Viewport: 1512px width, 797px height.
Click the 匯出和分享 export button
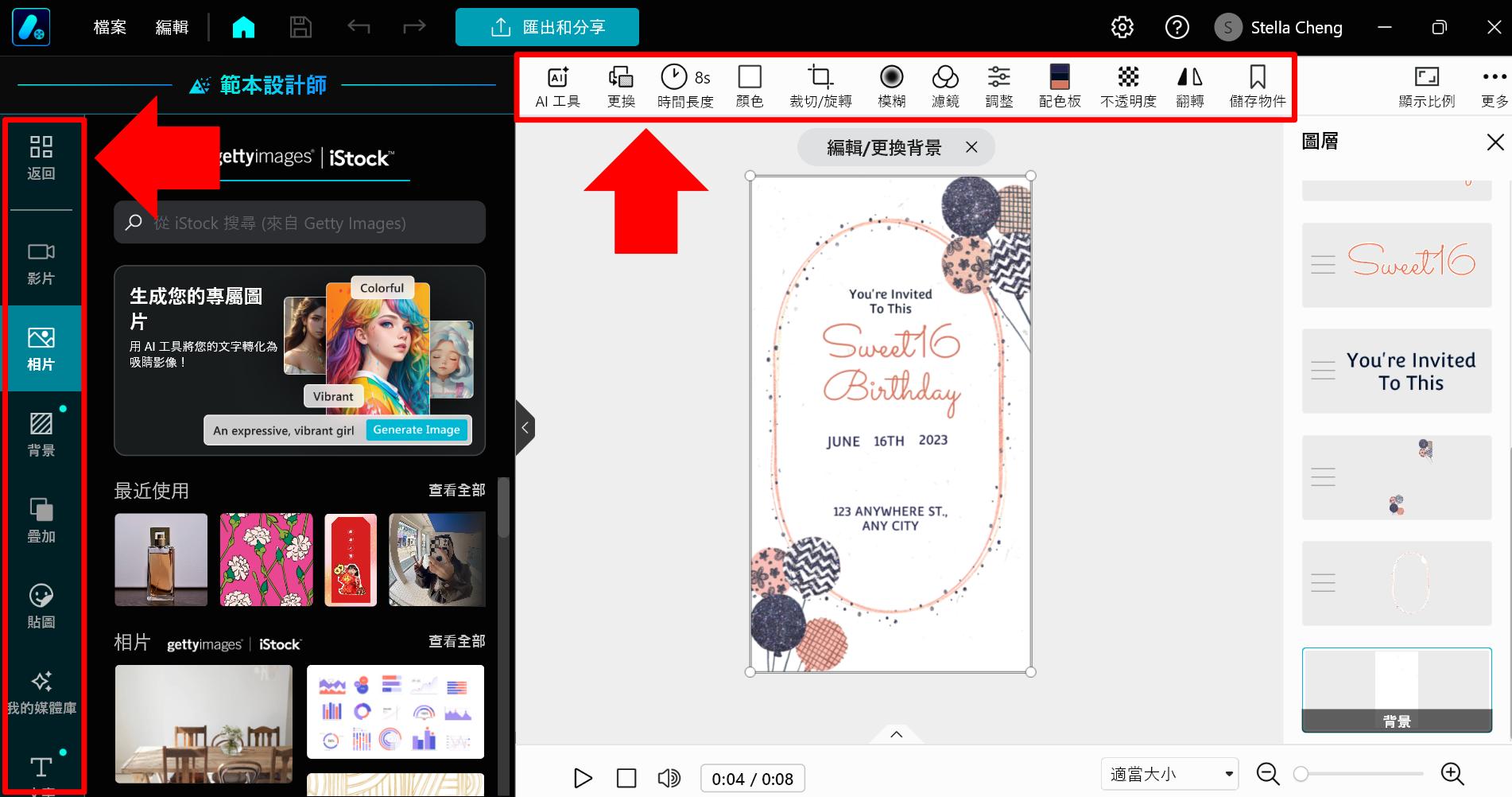point(547,26)
